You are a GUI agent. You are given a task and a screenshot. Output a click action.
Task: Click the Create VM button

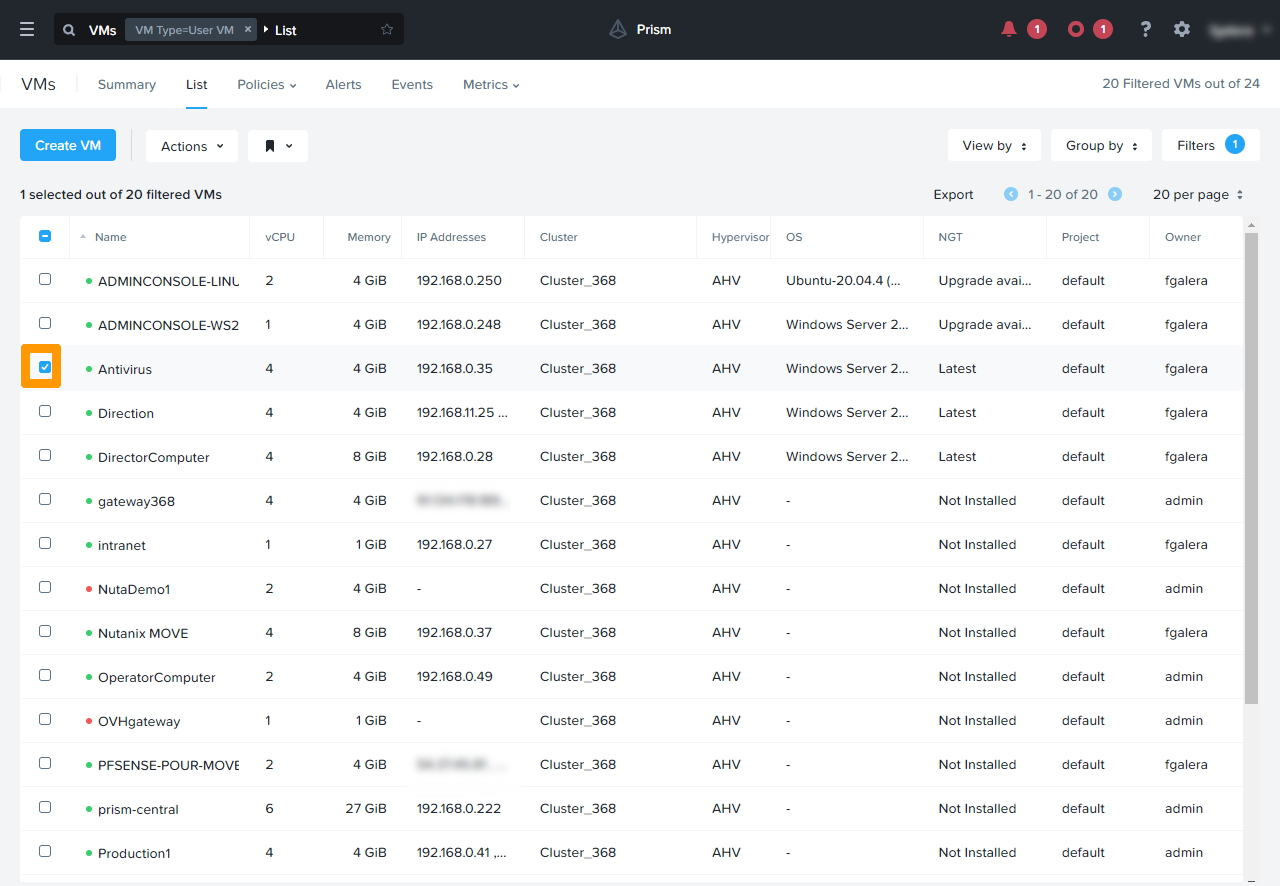[67, 145]
